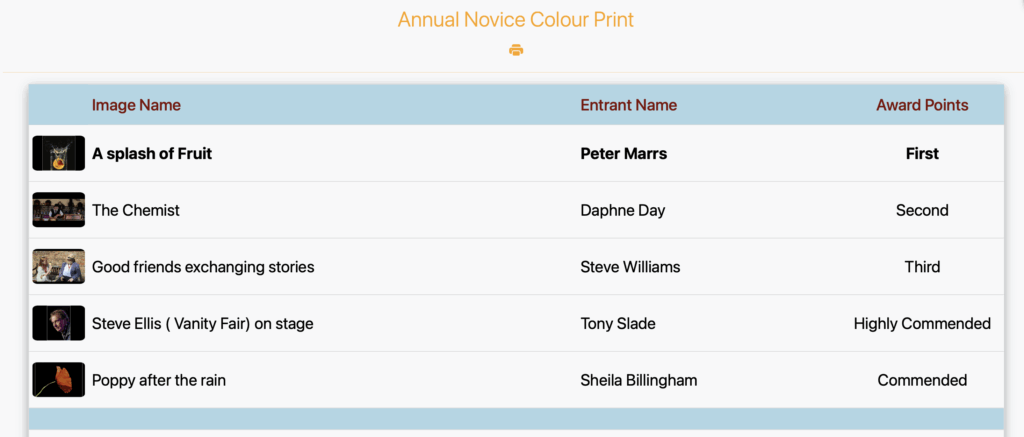Select the A splash of Fruit title
This screenshot has height=437, width=1024.
[x=152, y=154]
